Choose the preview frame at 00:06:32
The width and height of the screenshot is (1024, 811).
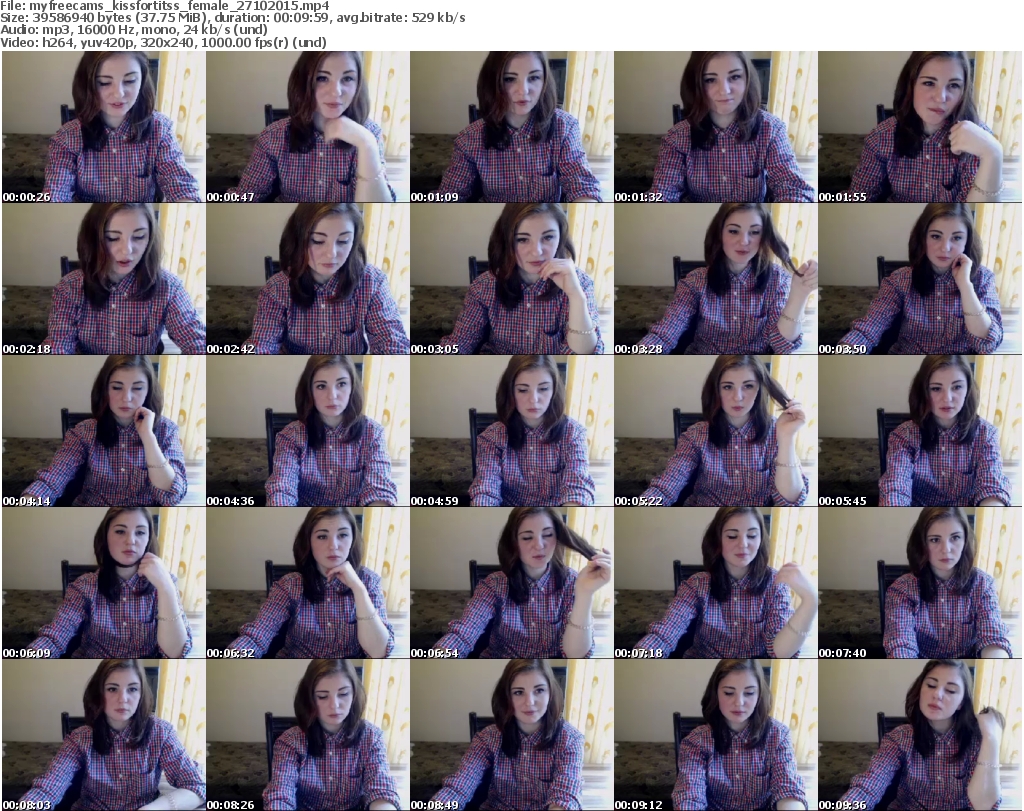308,583
